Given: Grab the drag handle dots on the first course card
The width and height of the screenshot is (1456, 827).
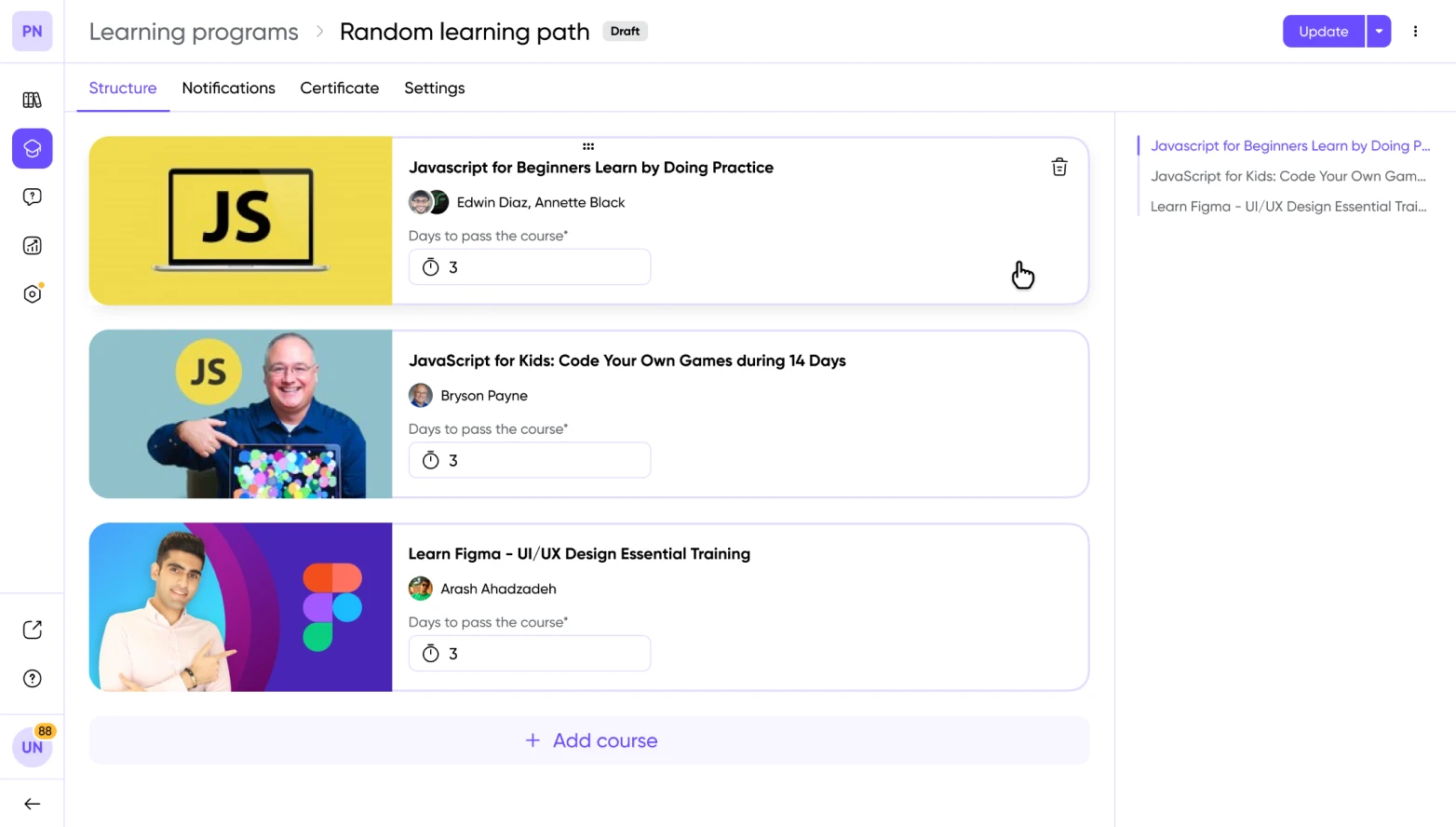Looking at the screenshot, I should [x=588, y=146].
